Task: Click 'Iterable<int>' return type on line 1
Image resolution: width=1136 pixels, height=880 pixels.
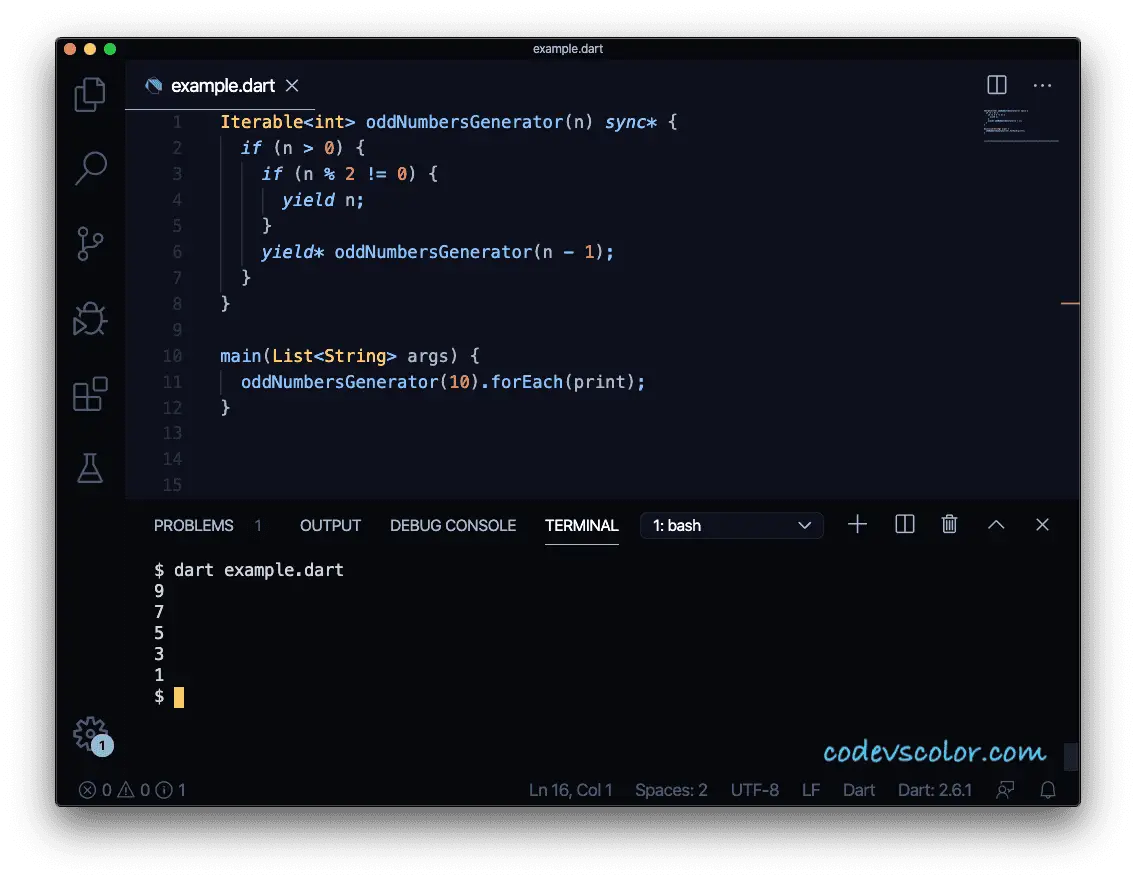Action: (x=288, y=122)
